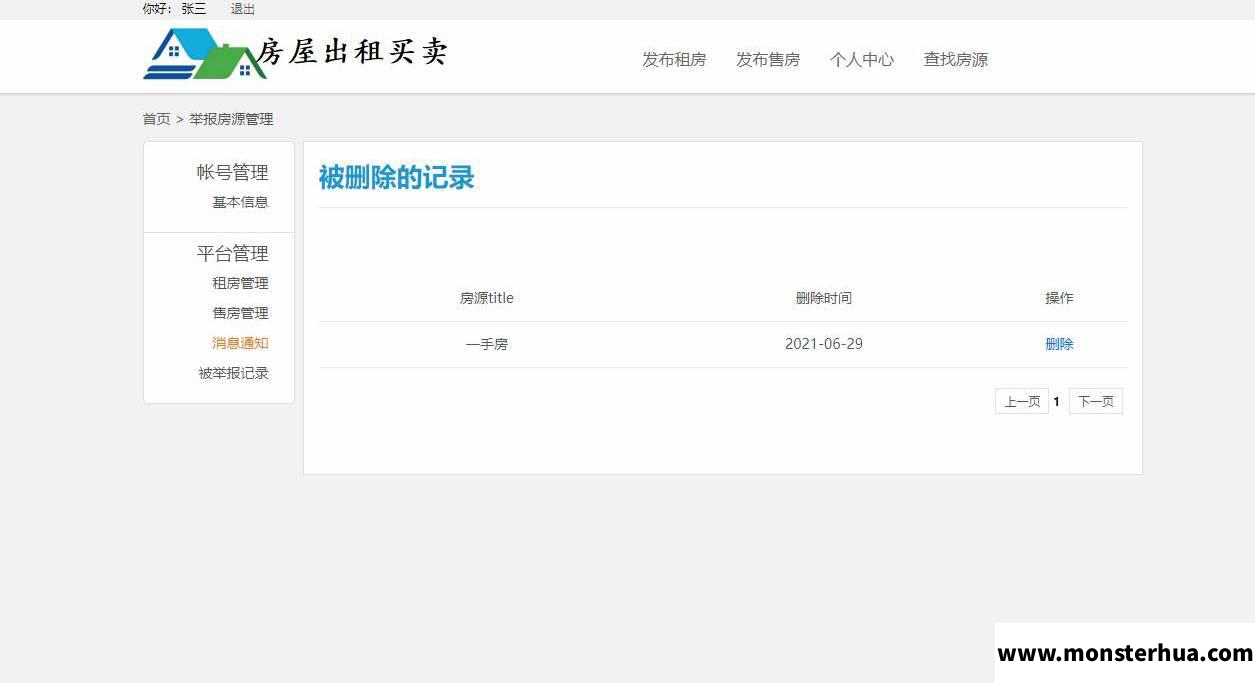
Task: Open 发布售房 in the top navigation
Action: coord(768,60)
